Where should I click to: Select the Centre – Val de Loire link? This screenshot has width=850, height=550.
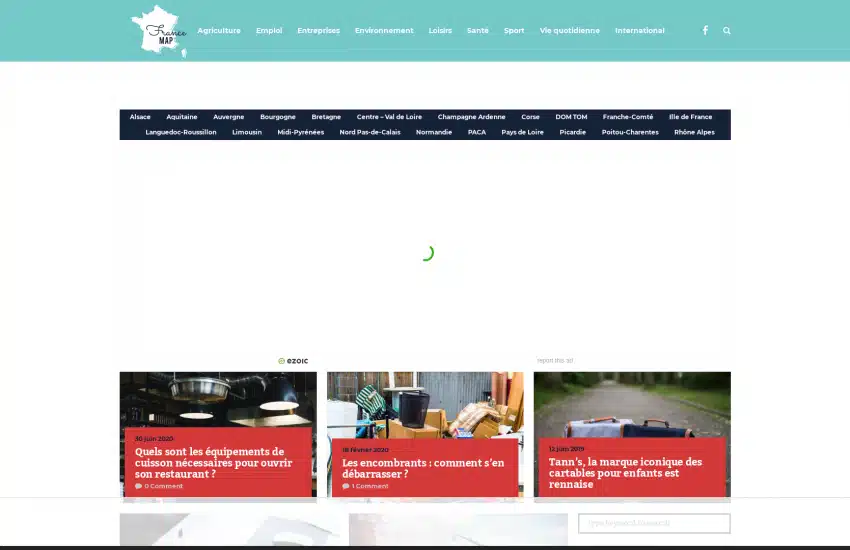click(x=389, y=117)
